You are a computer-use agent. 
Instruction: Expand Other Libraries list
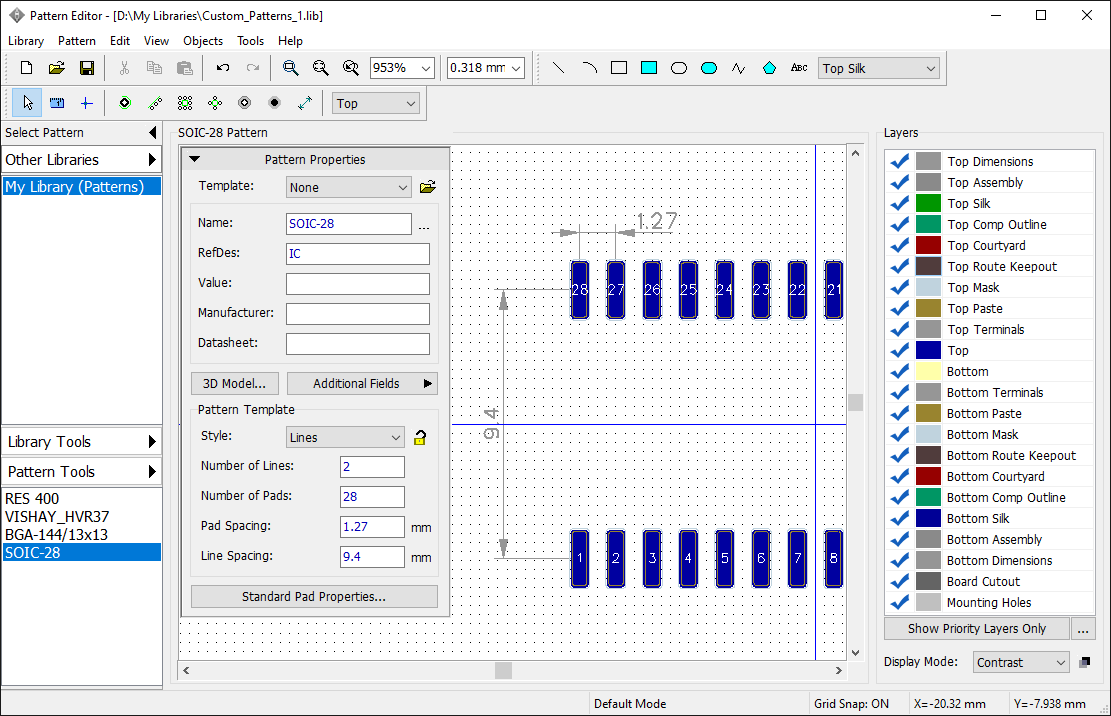(x=81, y=159)
